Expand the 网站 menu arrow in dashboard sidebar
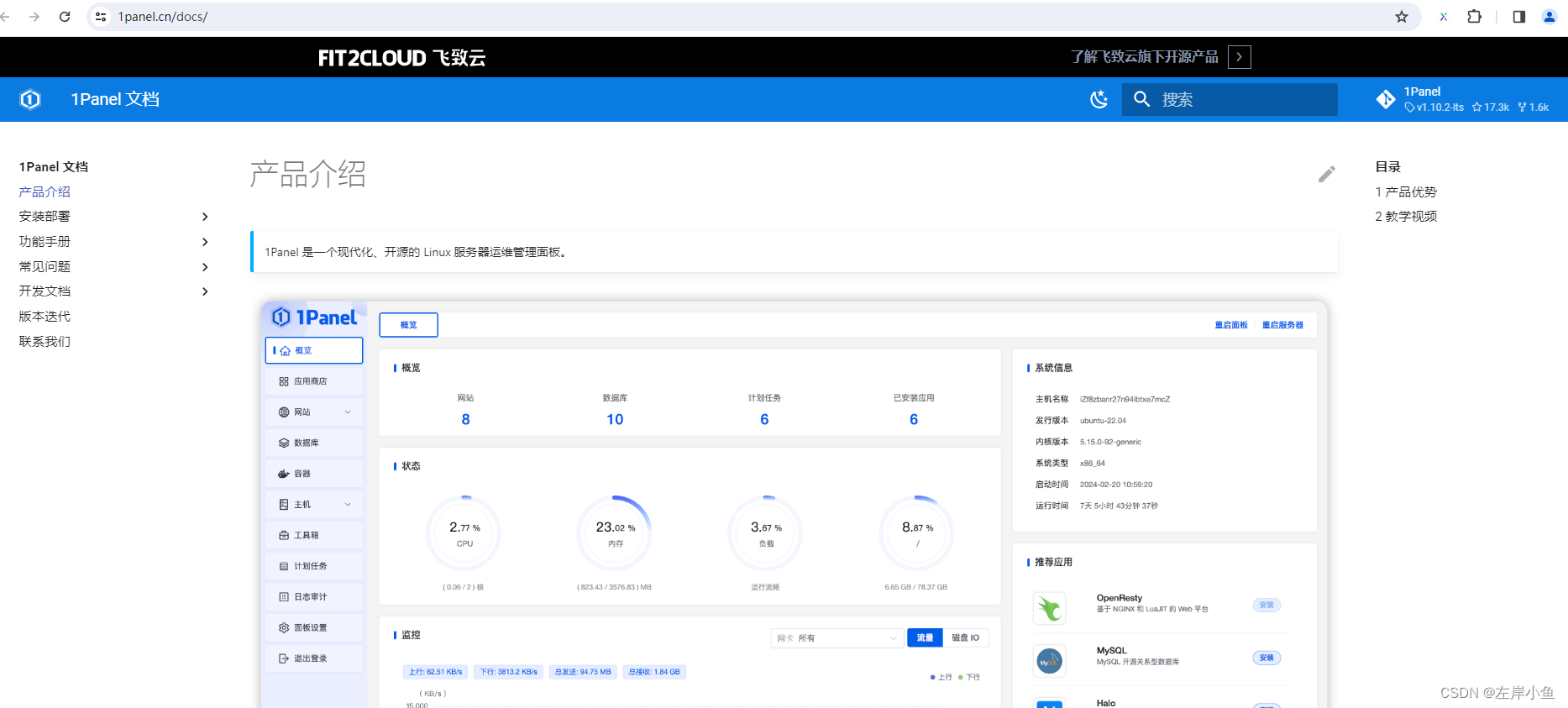Viewport: 1568px width, 708px height. [x=348, y=412]
